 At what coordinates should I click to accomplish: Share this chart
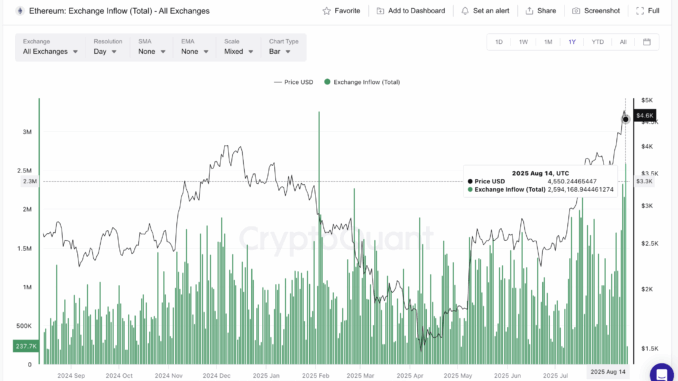[x=540, y=11]
